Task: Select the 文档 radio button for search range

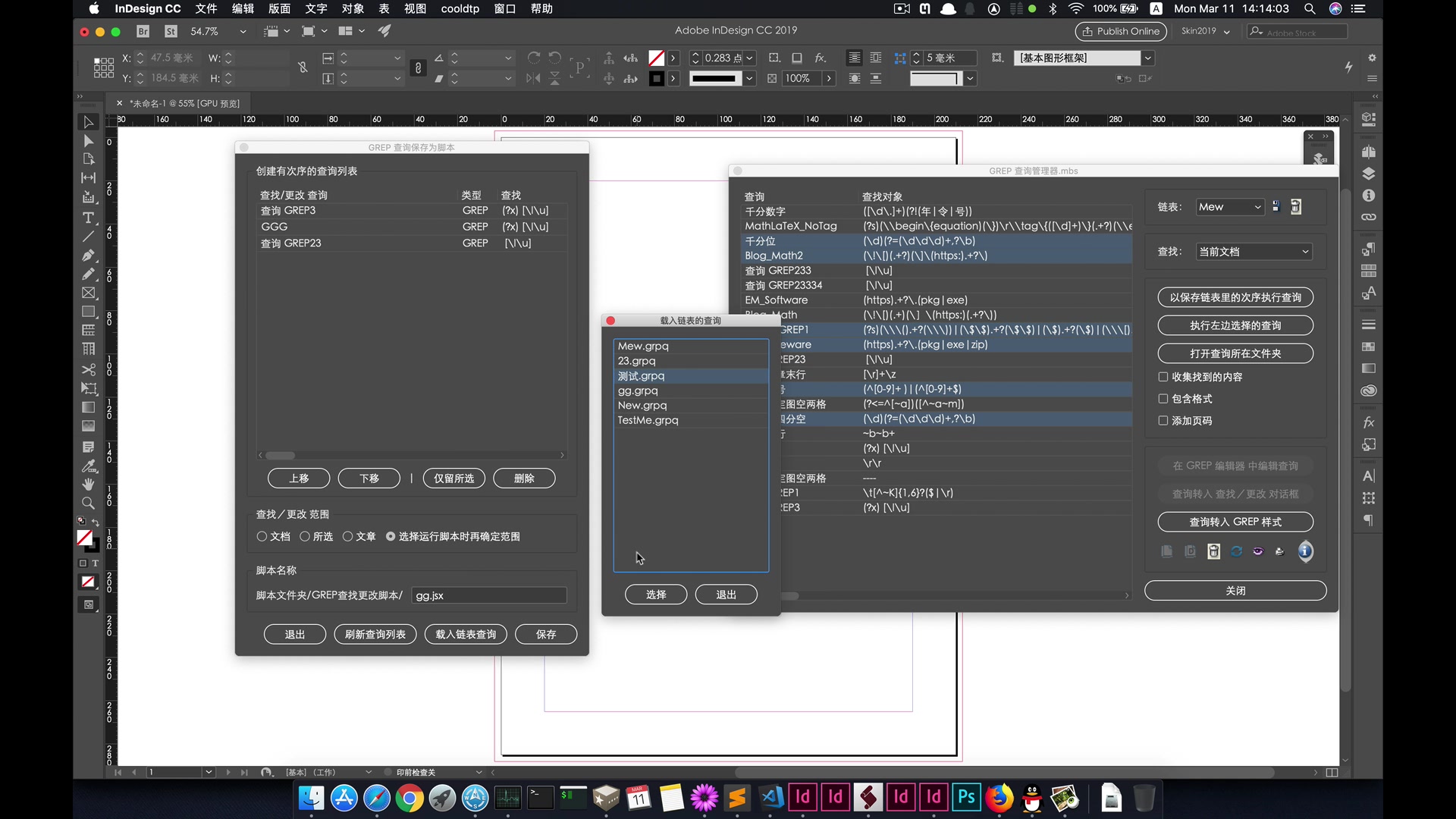Action: [262, 536]
